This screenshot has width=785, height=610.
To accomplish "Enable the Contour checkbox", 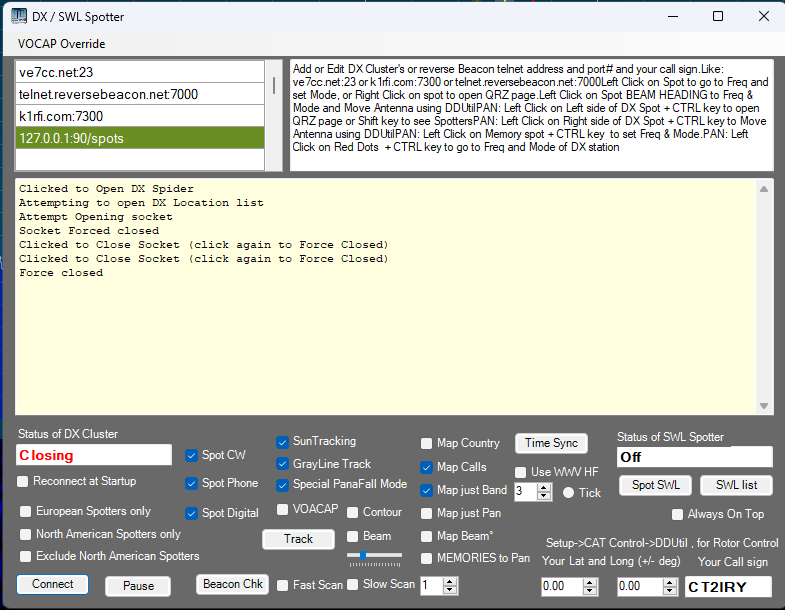I will (352, 512).
